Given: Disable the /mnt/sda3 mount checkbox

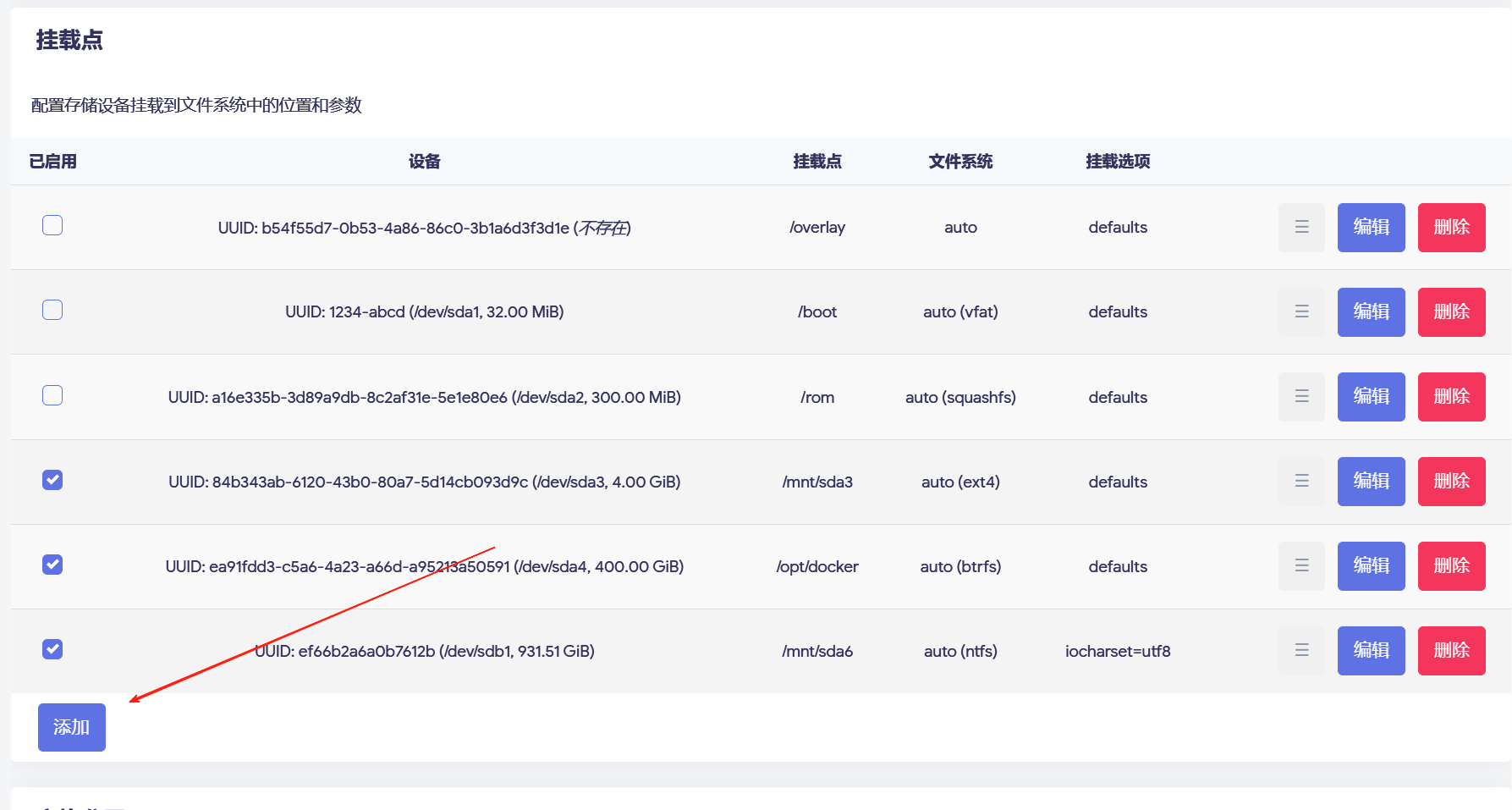Looking at the screenshot, I should (x=52, y=480).
